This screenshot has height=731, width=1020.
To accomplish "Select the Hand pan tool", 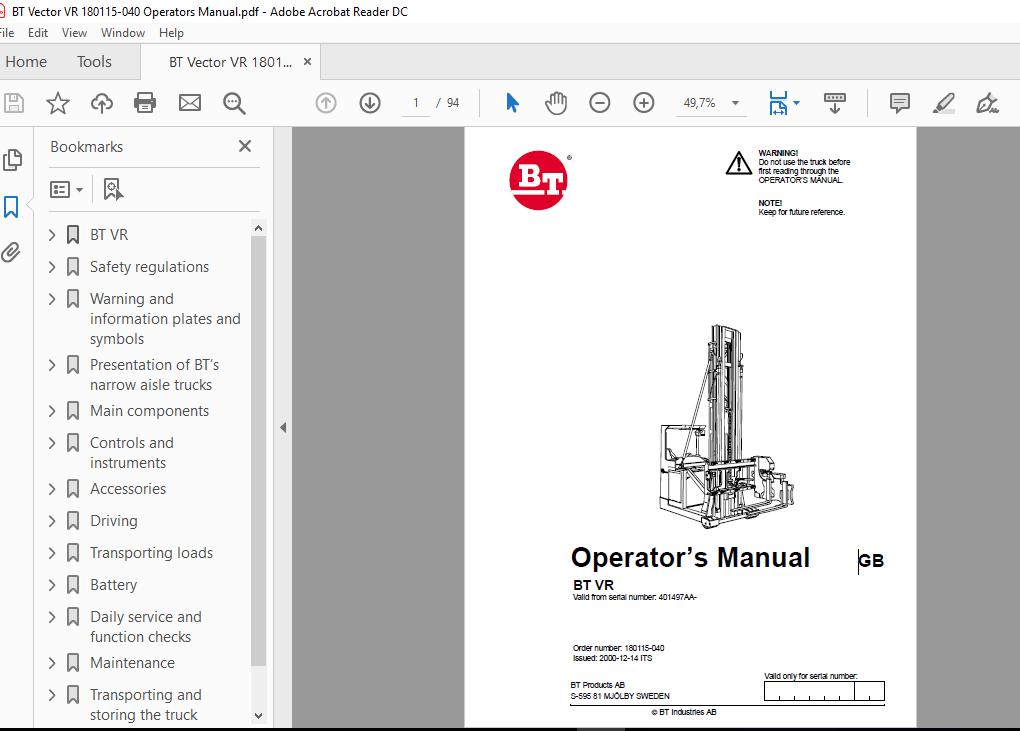I will pos(556,103).
